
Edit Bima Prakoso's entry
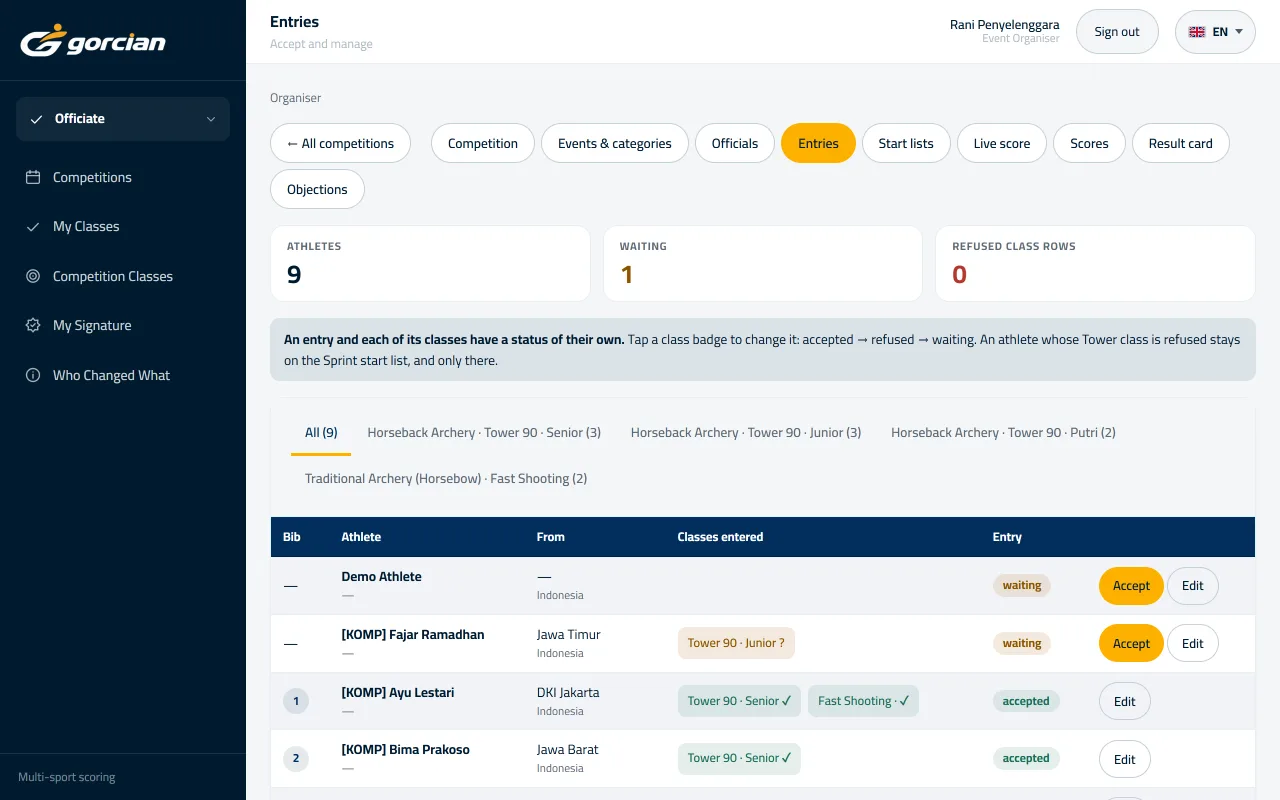(x=1125, y=759)
